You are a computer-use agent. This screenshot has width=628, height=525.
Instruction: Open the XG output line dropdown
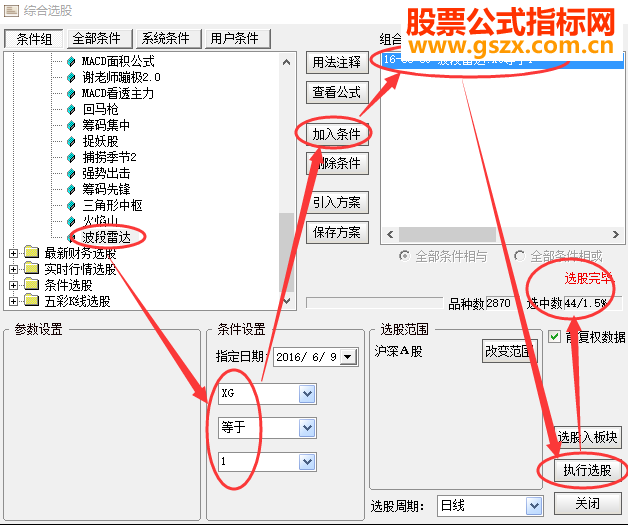[307, 394]
